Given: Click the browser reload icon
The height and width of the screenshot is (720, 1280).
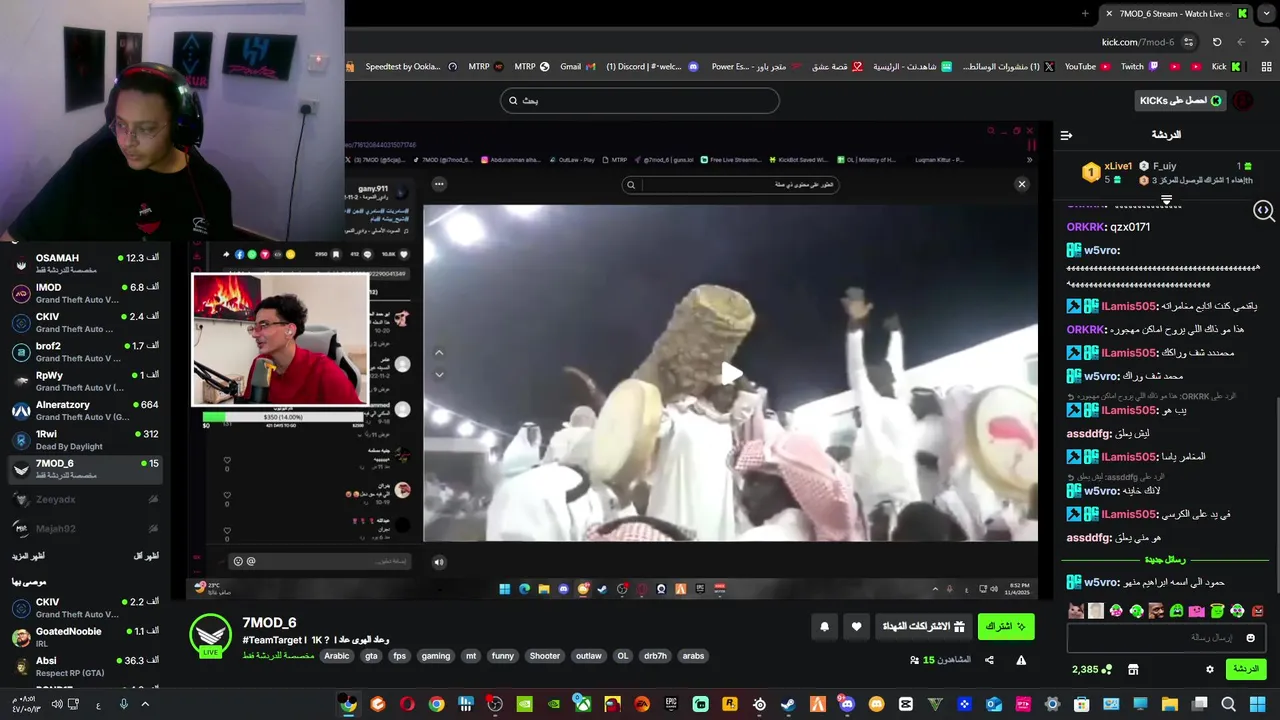Looking at the screenshot, I should pyautogui.click(x=1217, y=42).
